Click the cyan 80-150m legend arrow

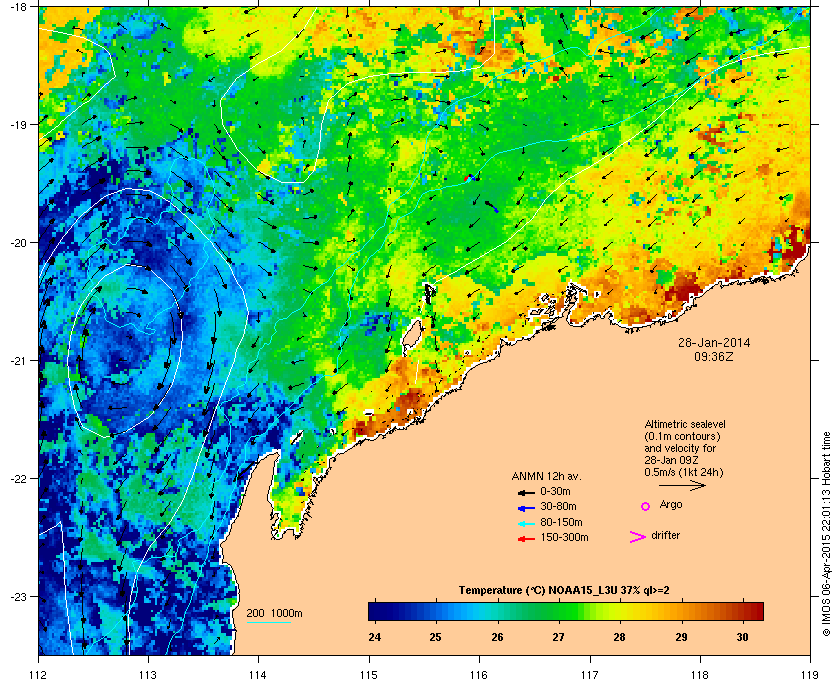point(526,523)
